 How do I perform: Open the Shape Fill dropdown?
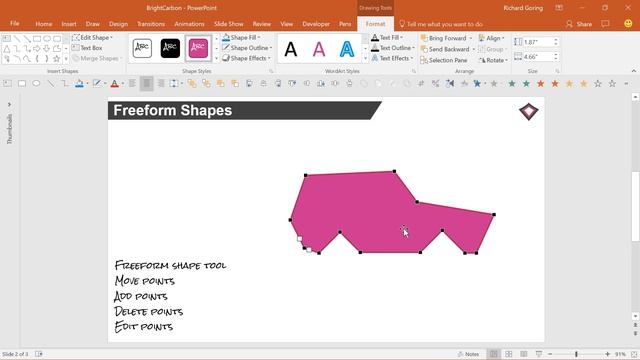(x=242, y=38)
